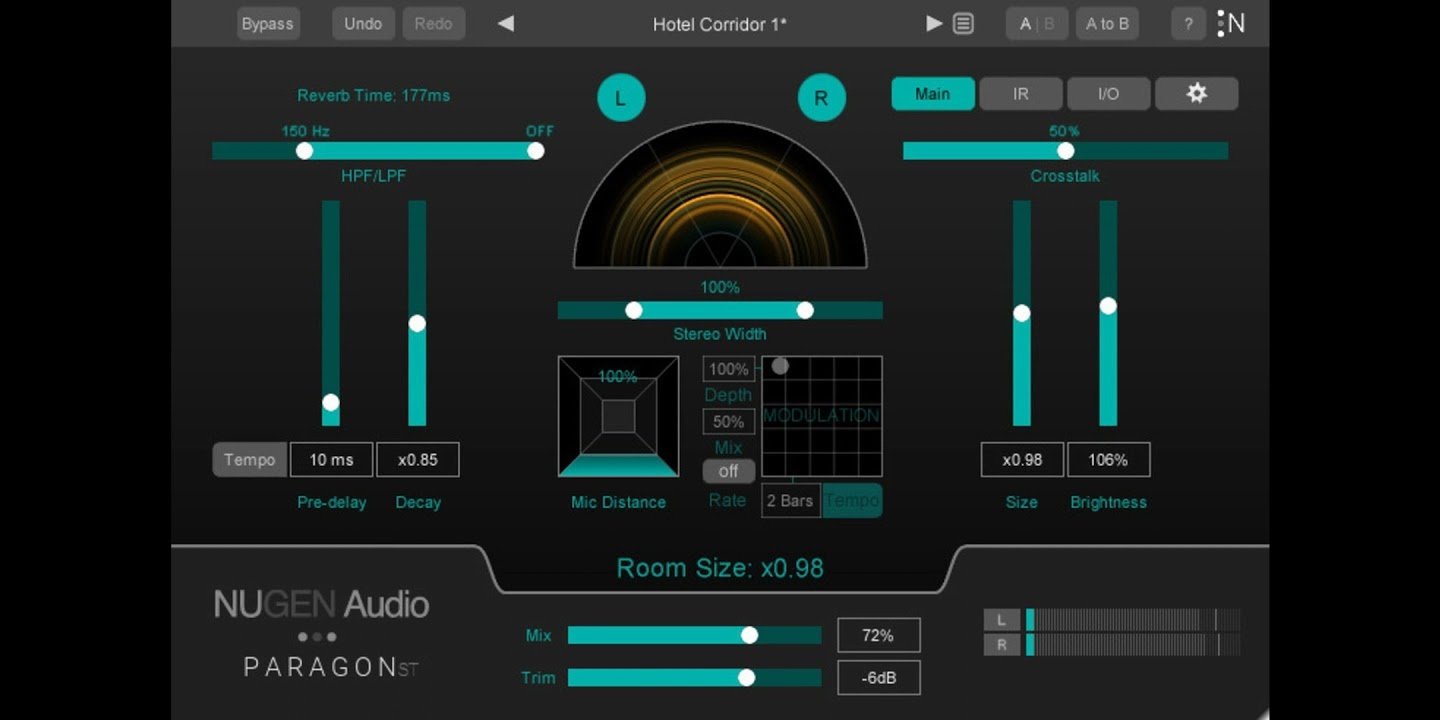Screen dimensions: 1440x720
Task: Click the Crosstalk slider handle
Action: tap(1065, 151)
